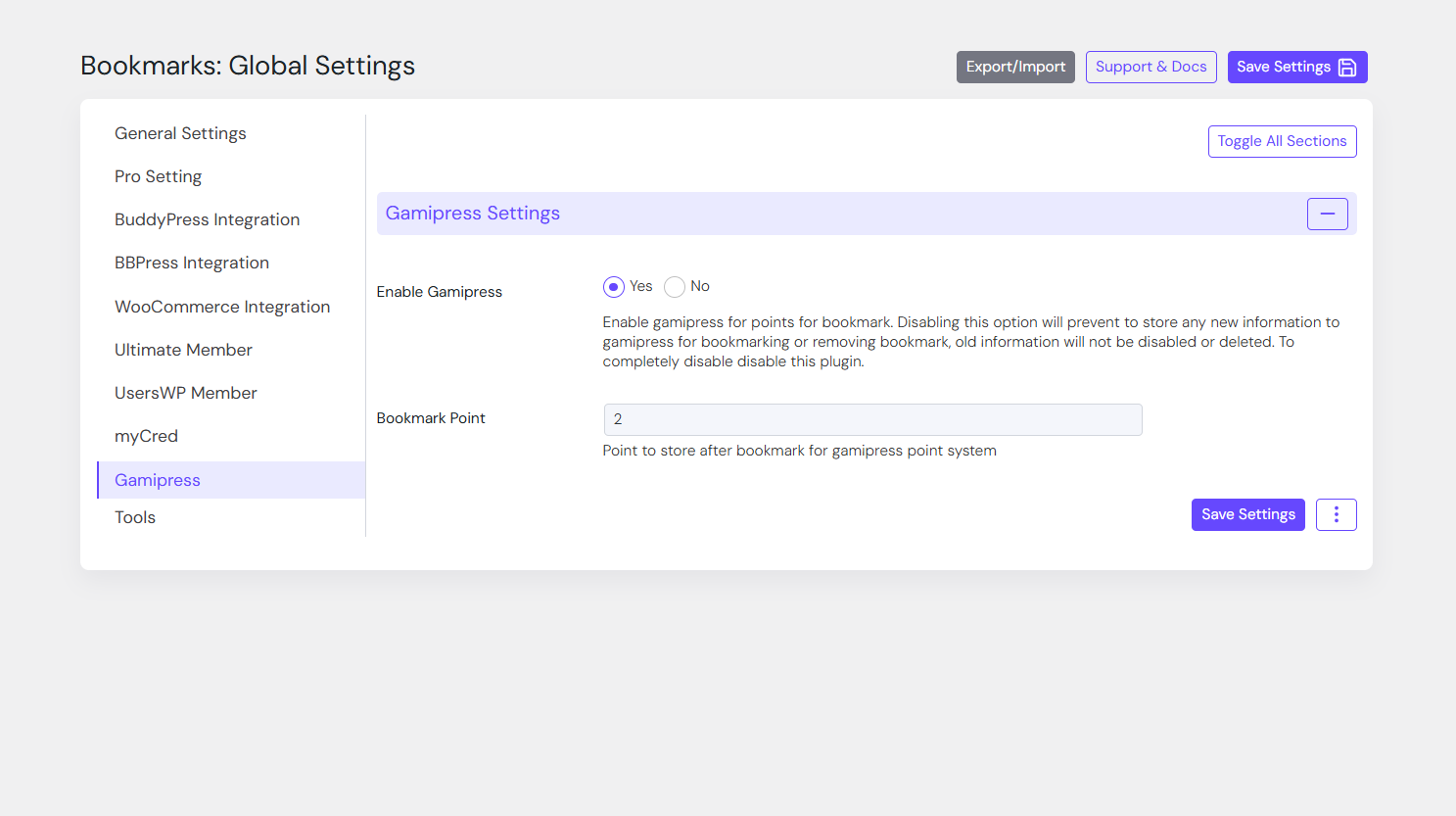Select Yes for Enable Gamipress
The width and height of the screenshot is (1456, 816).
pos(614,287)
